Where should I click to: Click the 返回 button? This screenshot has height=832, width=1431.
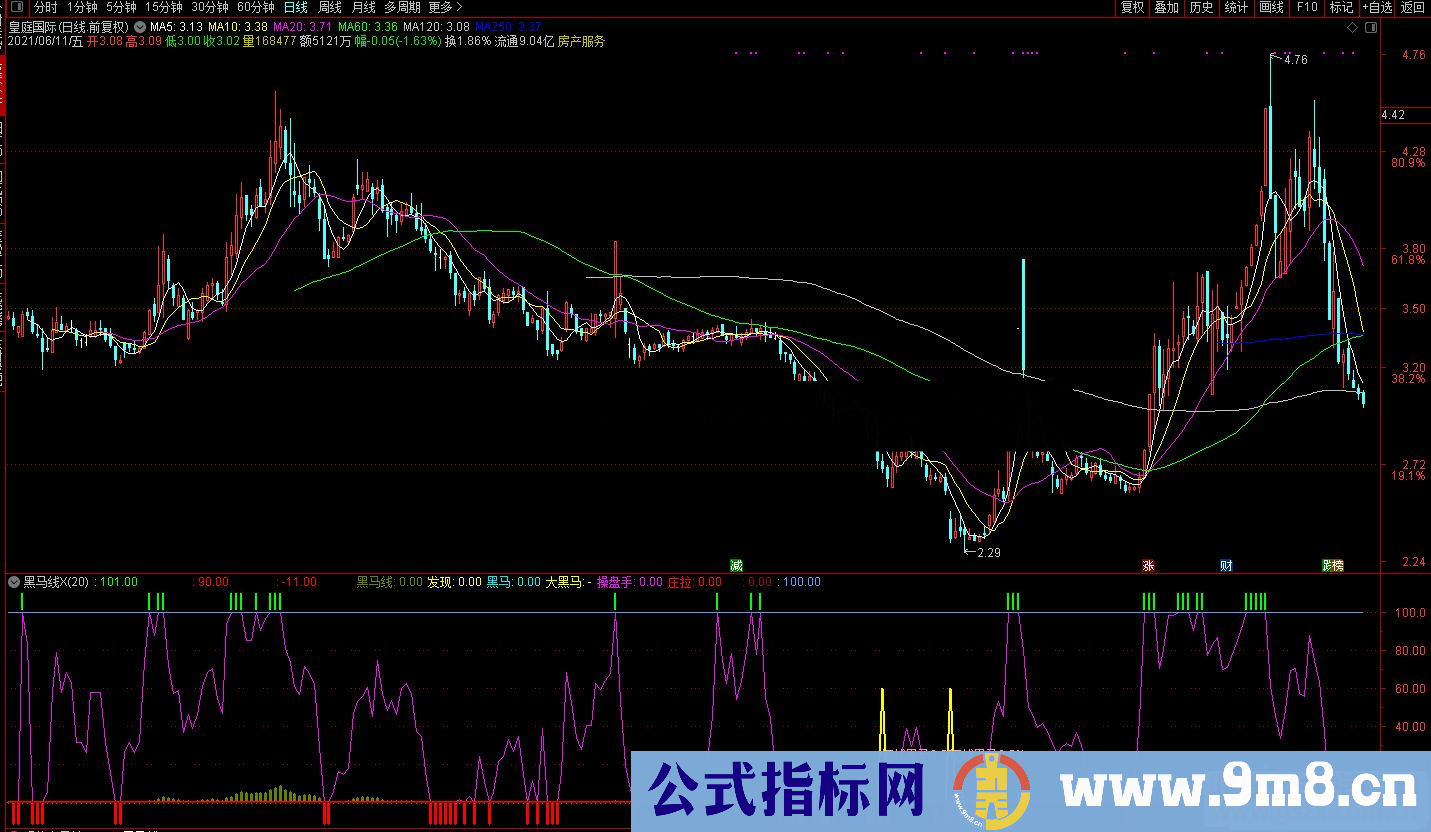coord(1412,7)
